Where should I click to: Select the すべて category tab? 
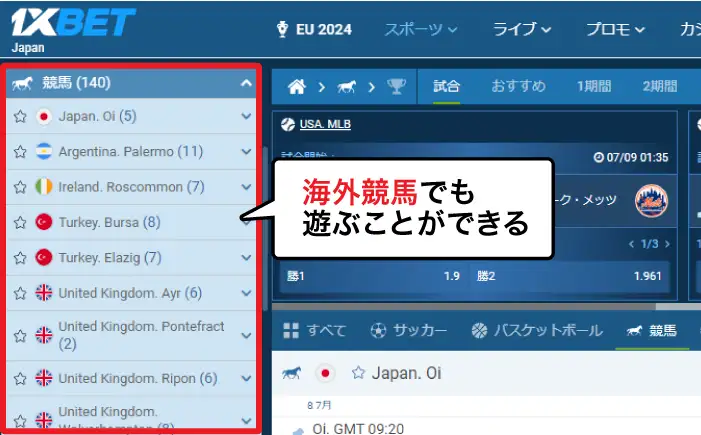pos(315,331)
